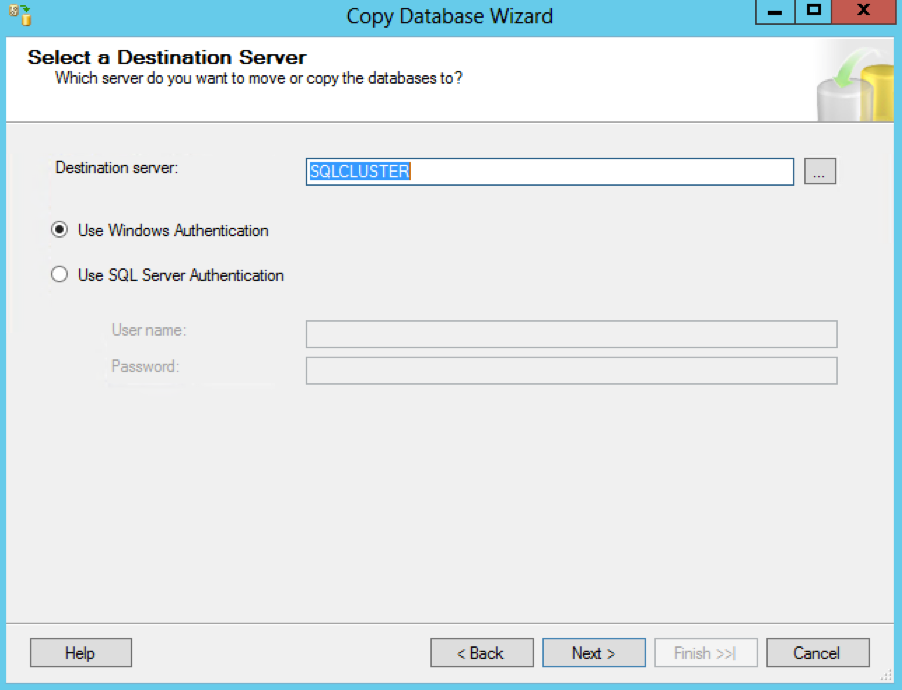Minimize the wizard window
This screenshot has width=902, height=690.
coord(775,12)
